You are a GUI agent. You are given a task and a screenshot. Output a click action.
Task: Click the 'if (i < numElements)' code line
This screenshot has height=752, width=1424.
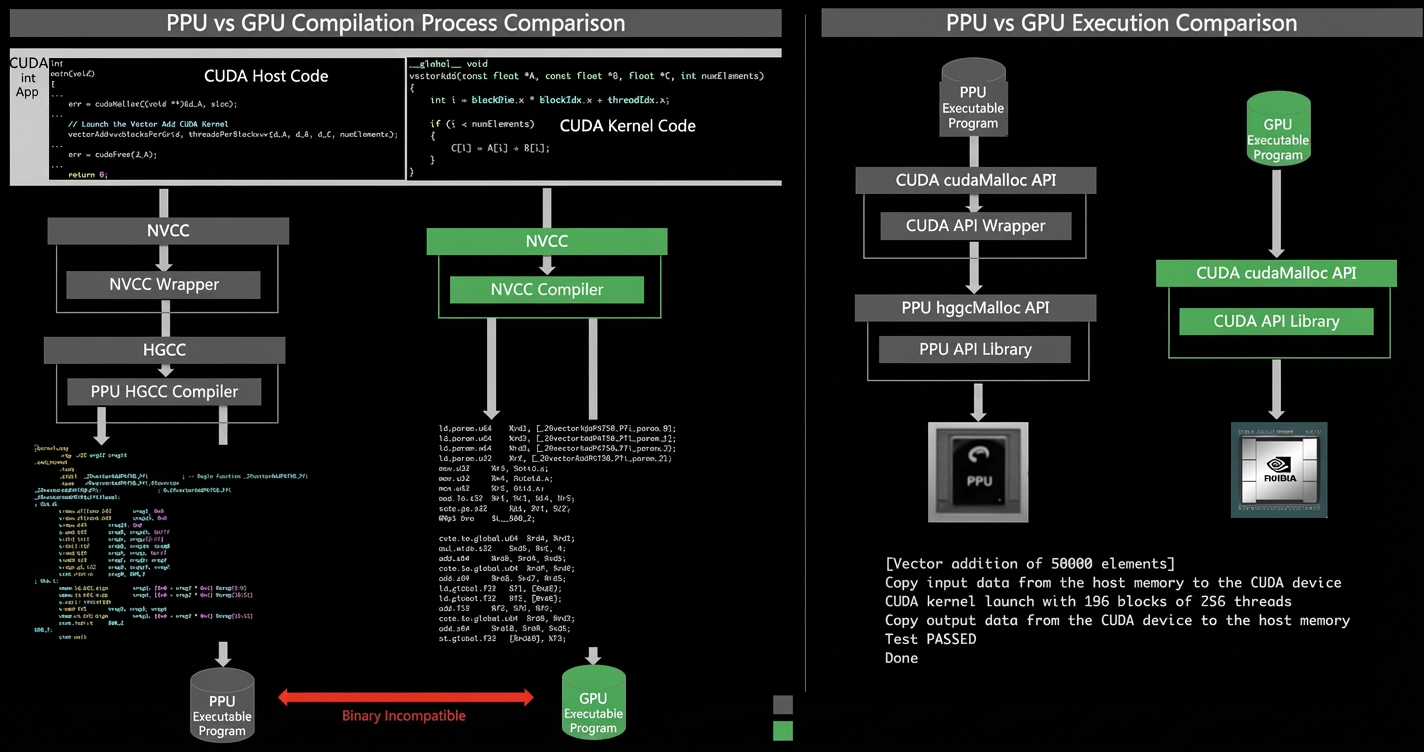(482, 124)
